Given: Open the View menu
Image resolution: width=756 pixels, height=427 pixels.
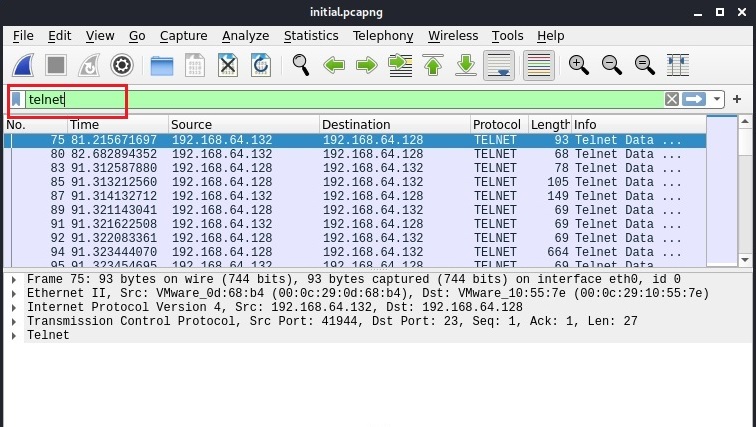Looking at the screenshot, I should click(x=100, y=36).
